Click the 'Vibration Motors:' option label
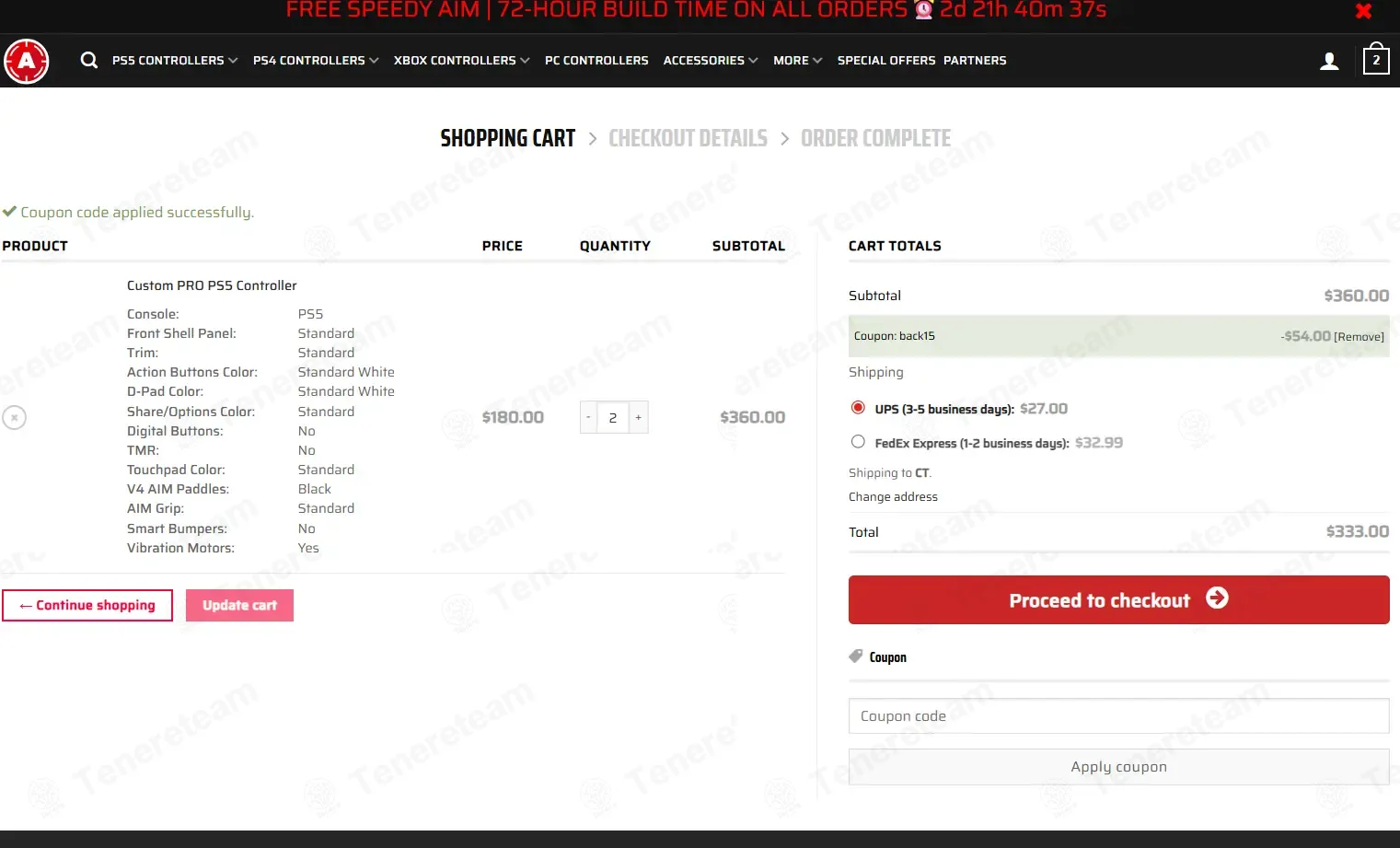Image resolution: width=1400 pixels, height=848 pixels. [180, 548]
